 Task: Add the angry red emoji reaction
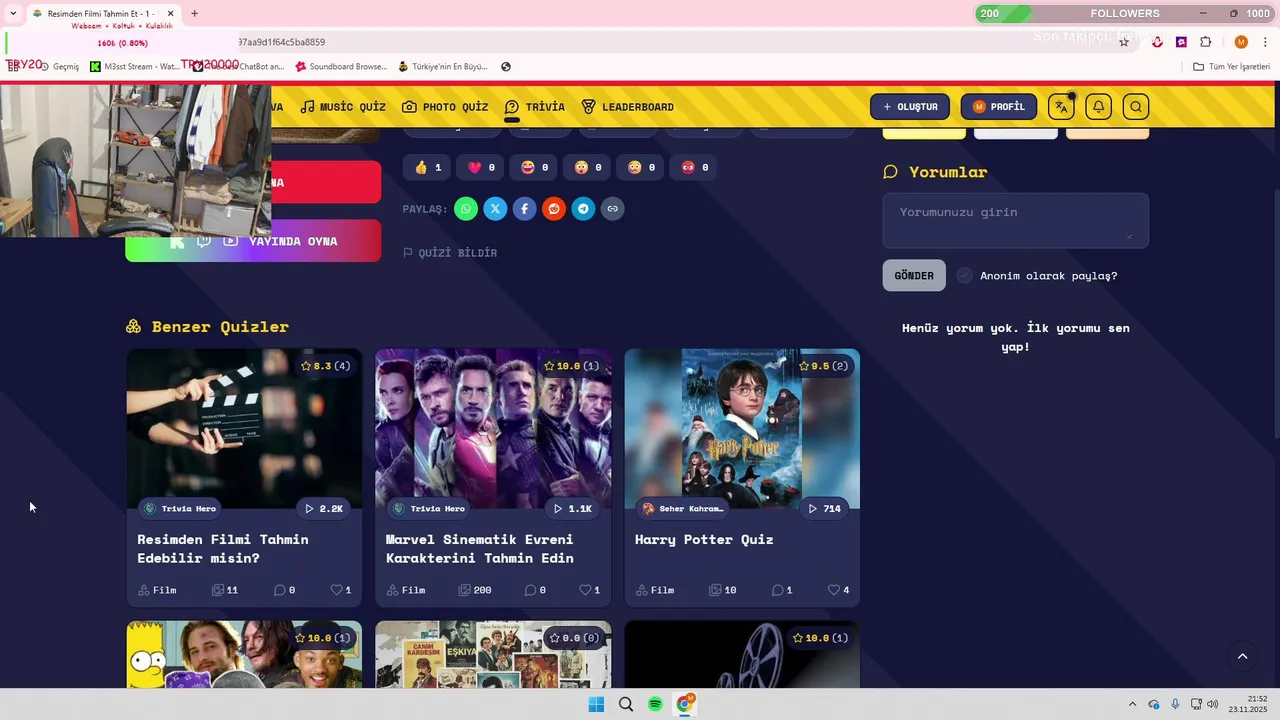point(695,167)
